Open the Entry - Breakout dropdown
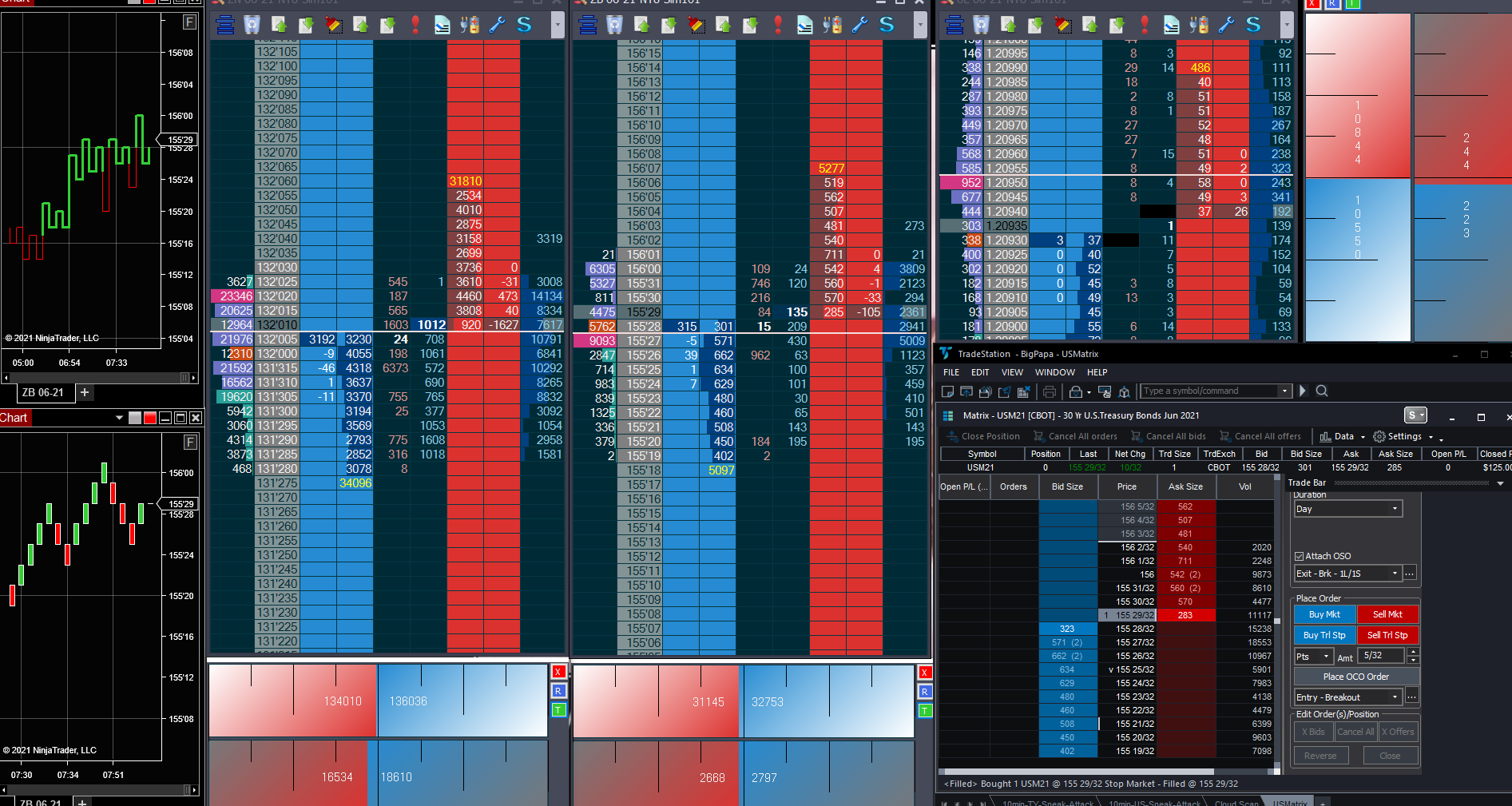 pyautogui.click(x=1348, y=697)
